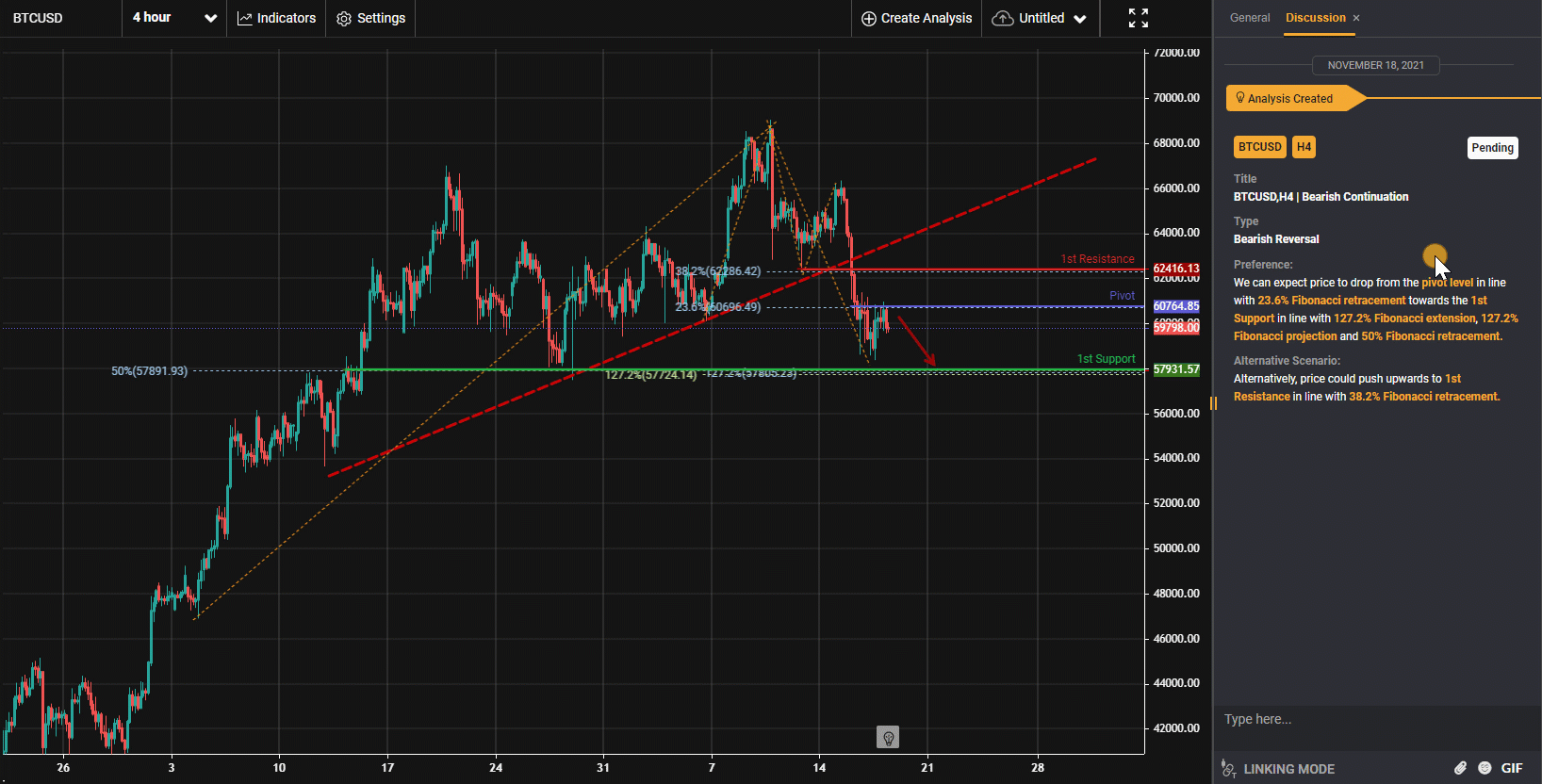Click the 59798.00 current price tag

click(x=1176, y=328)
